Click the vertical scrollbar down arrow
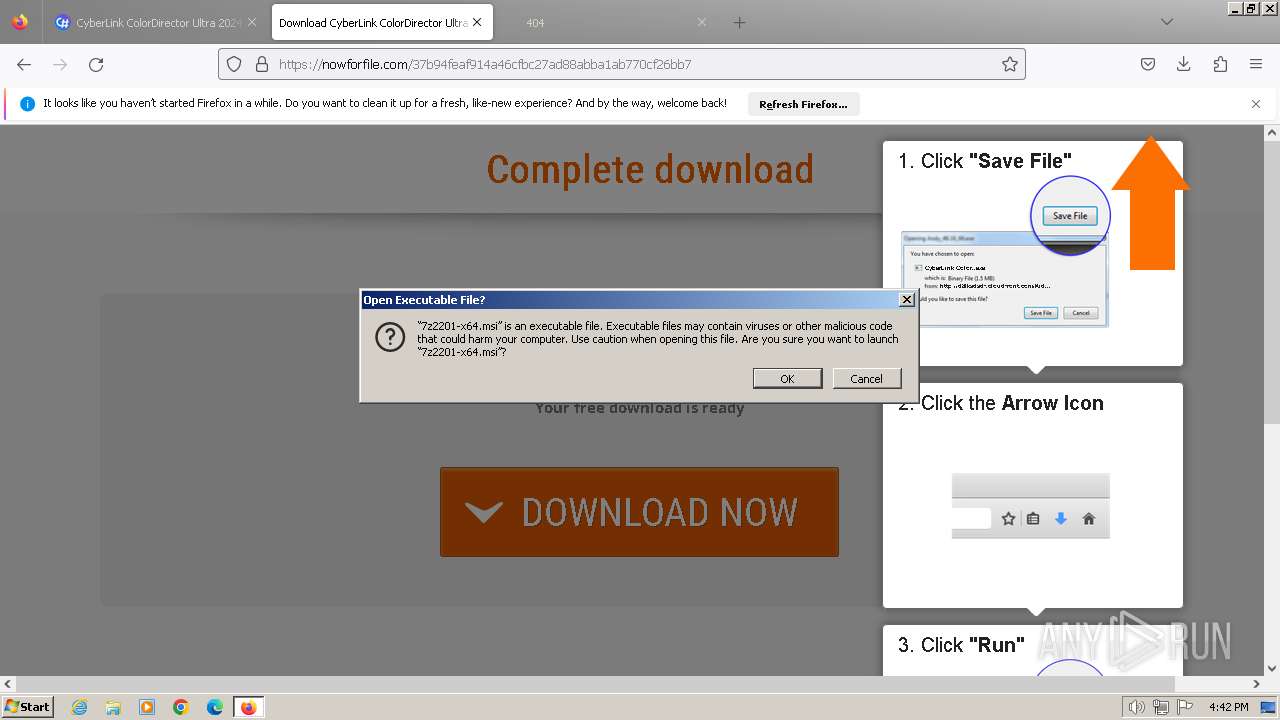 tap(1272, 668)
